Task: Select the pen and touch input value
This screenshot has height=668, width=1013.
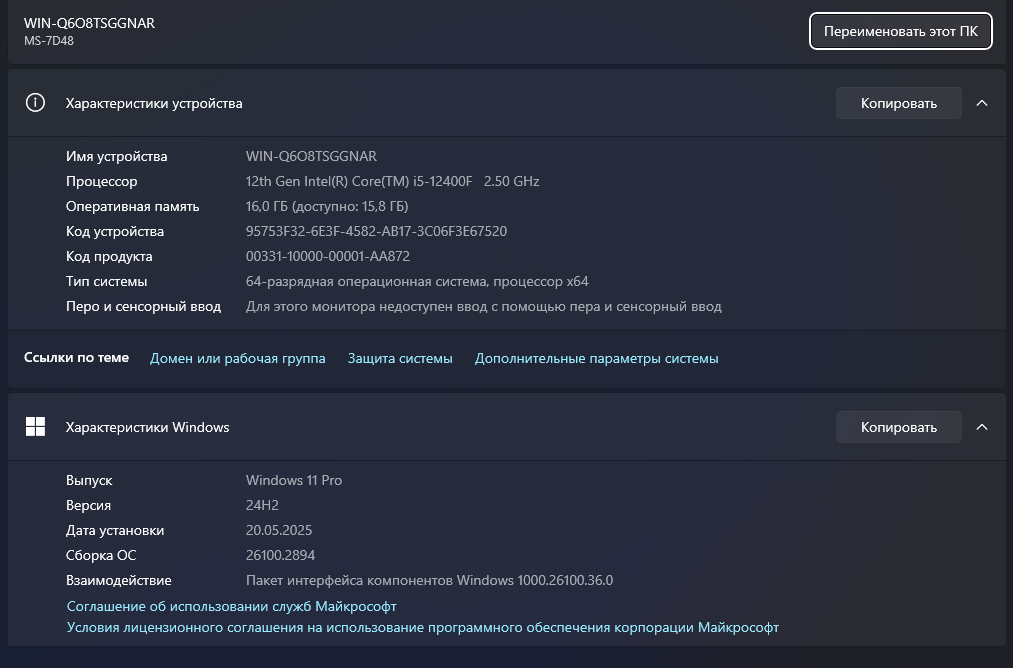Action: (x=483, y=307)
